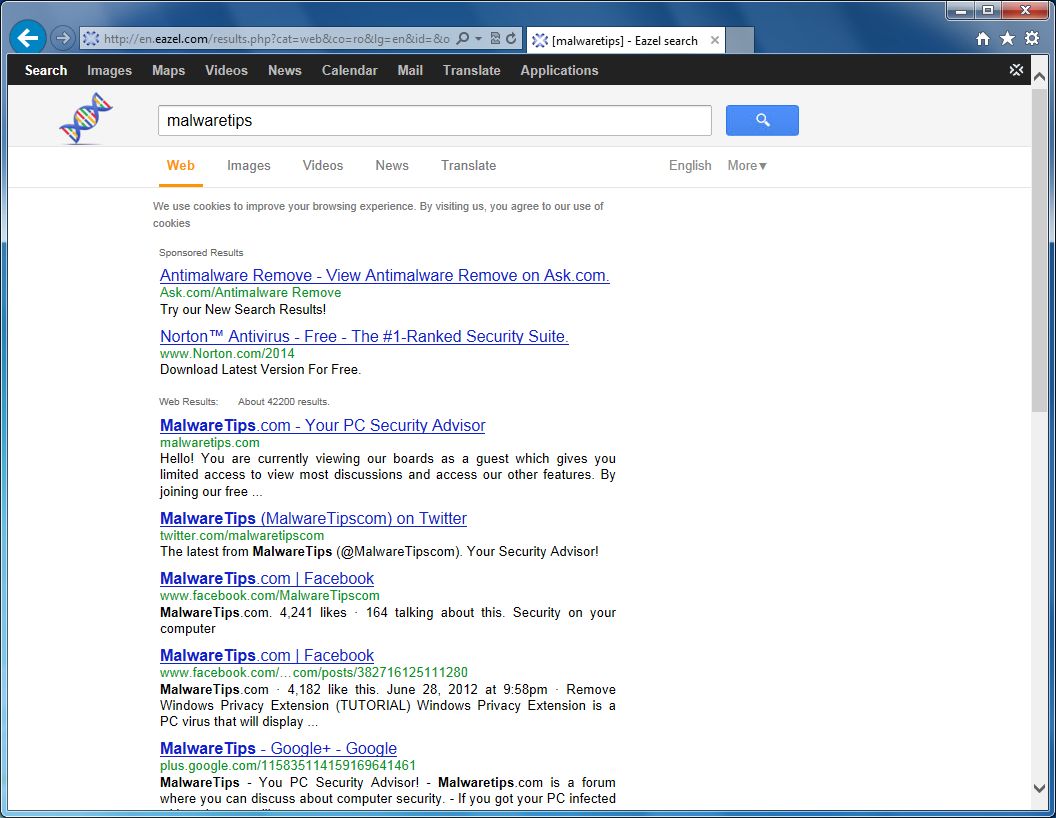Click the browser Back arrow button
The image size is (1056, 818).
[28, 38]
